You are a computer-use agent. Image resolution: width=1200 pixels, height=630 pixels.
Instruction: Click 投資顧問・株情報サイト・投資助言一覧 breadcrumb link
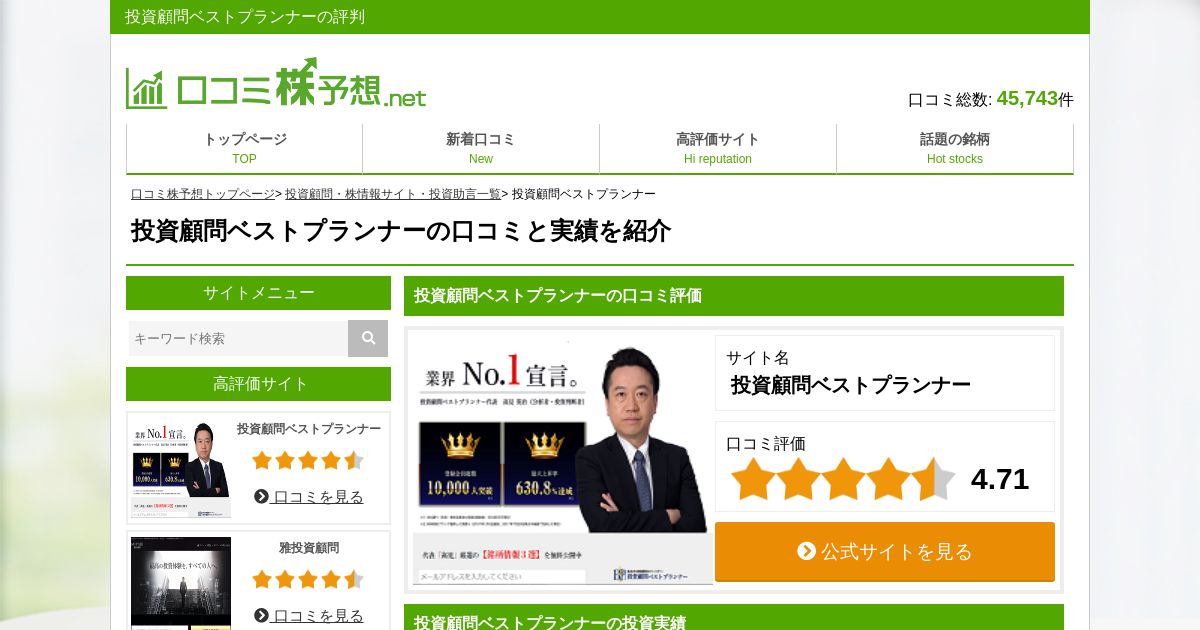393,194
